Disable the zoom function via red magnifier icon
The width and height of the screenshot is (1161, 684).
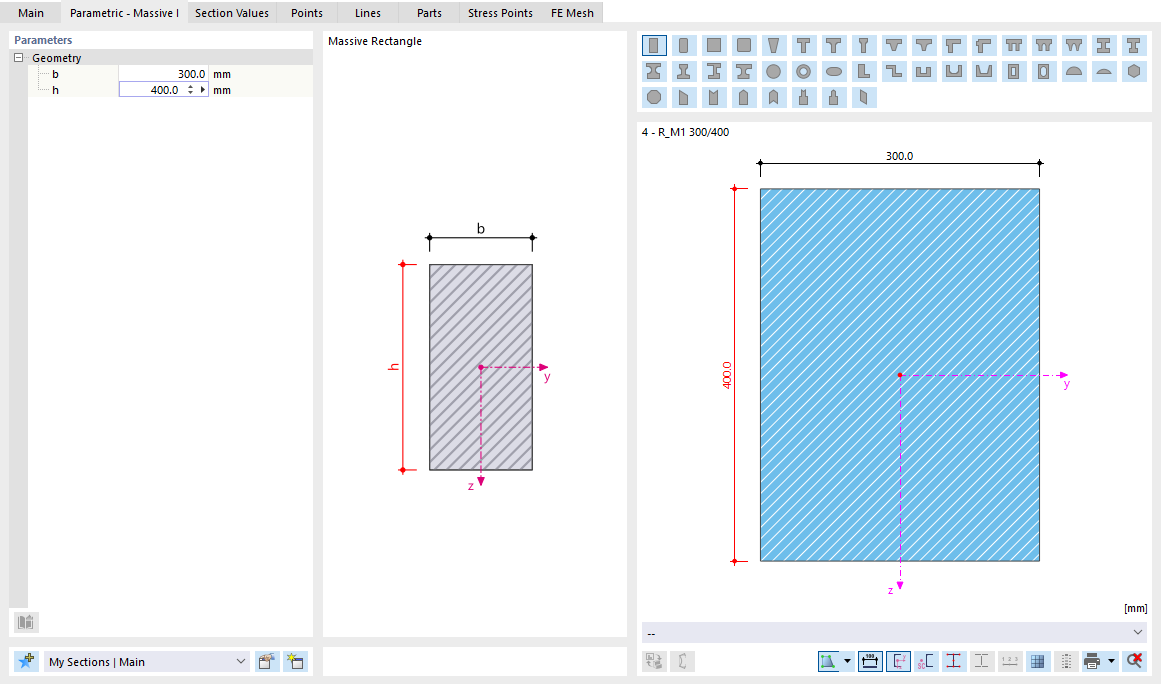click(x=1134, y=661)
